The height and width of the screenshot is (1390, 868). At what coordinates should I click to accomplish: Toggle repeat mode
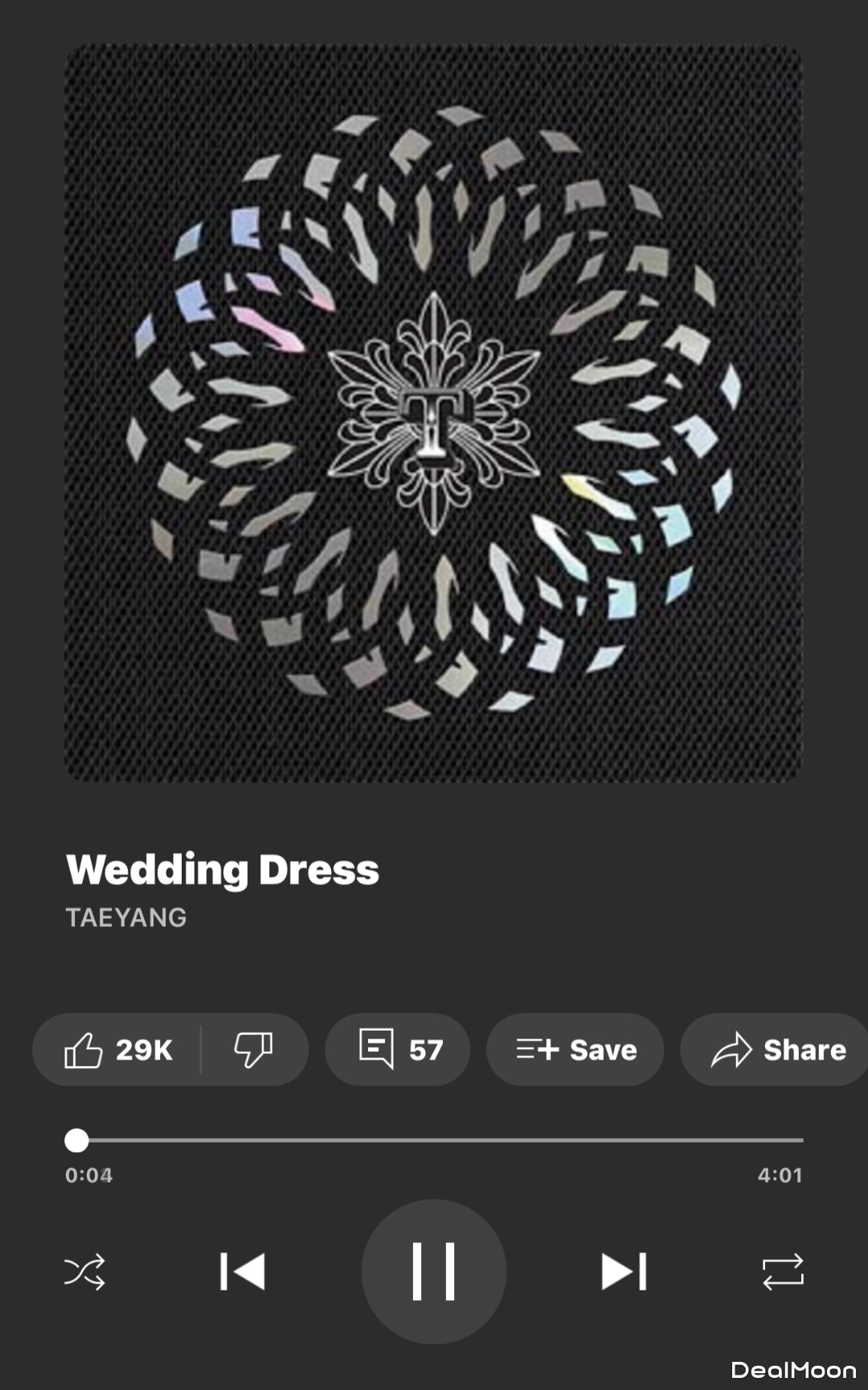(783, 1272)
